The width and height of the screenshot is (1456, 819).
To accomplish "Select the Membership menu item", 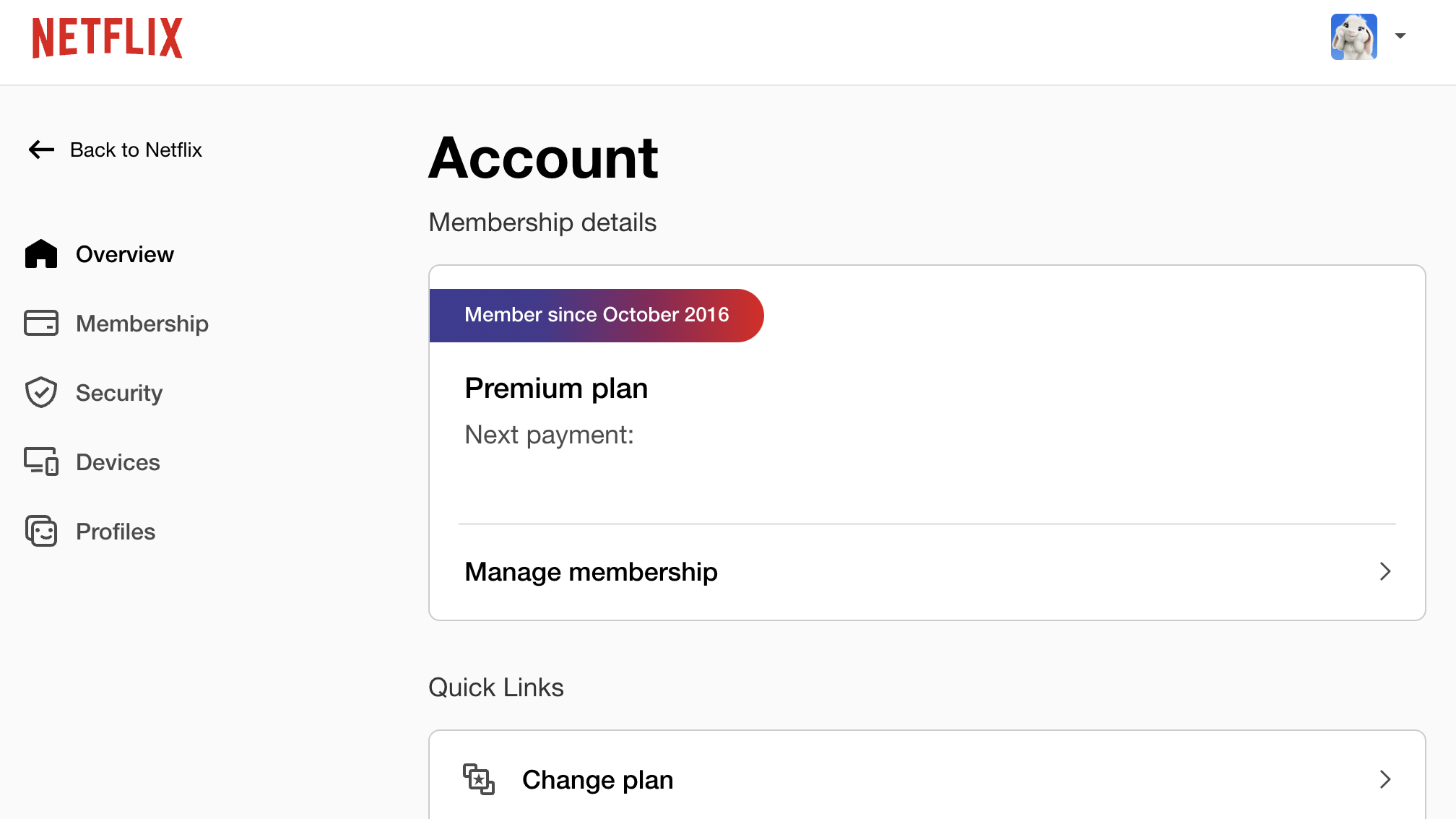I will click(x=142, y=323).
